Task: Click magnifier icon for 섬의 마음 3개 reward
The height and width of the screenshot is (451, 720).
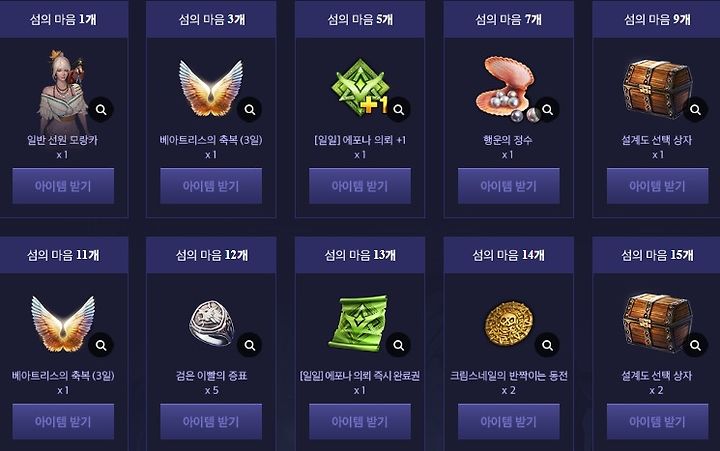Action: [x=249, y=110]
